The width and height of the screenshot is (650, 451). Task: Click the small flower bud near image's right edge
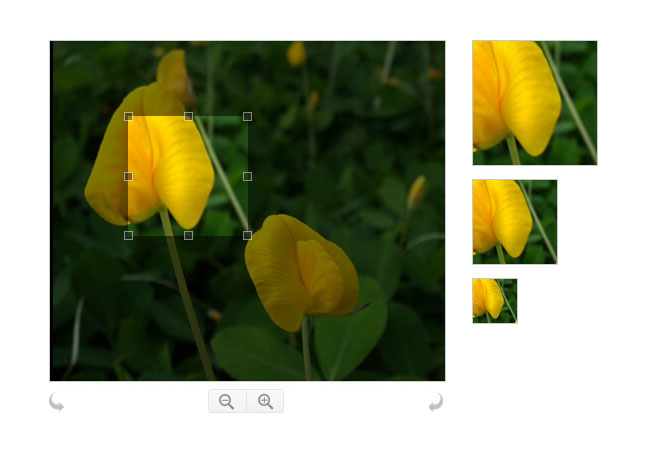point(416,192)
